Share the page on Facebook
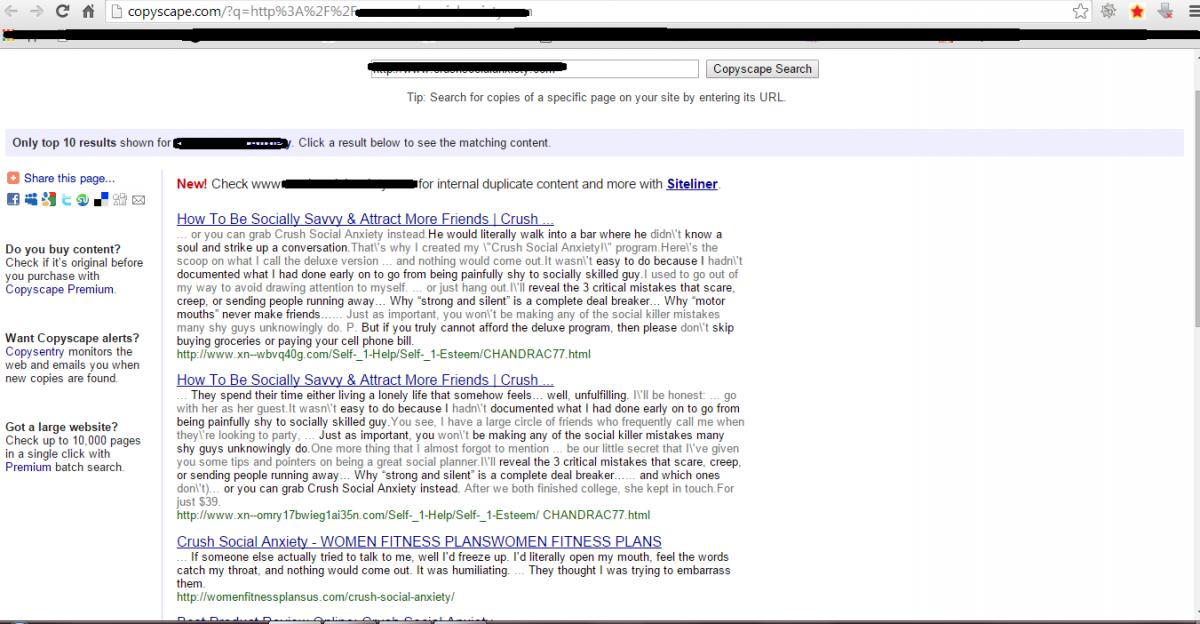 13,199
